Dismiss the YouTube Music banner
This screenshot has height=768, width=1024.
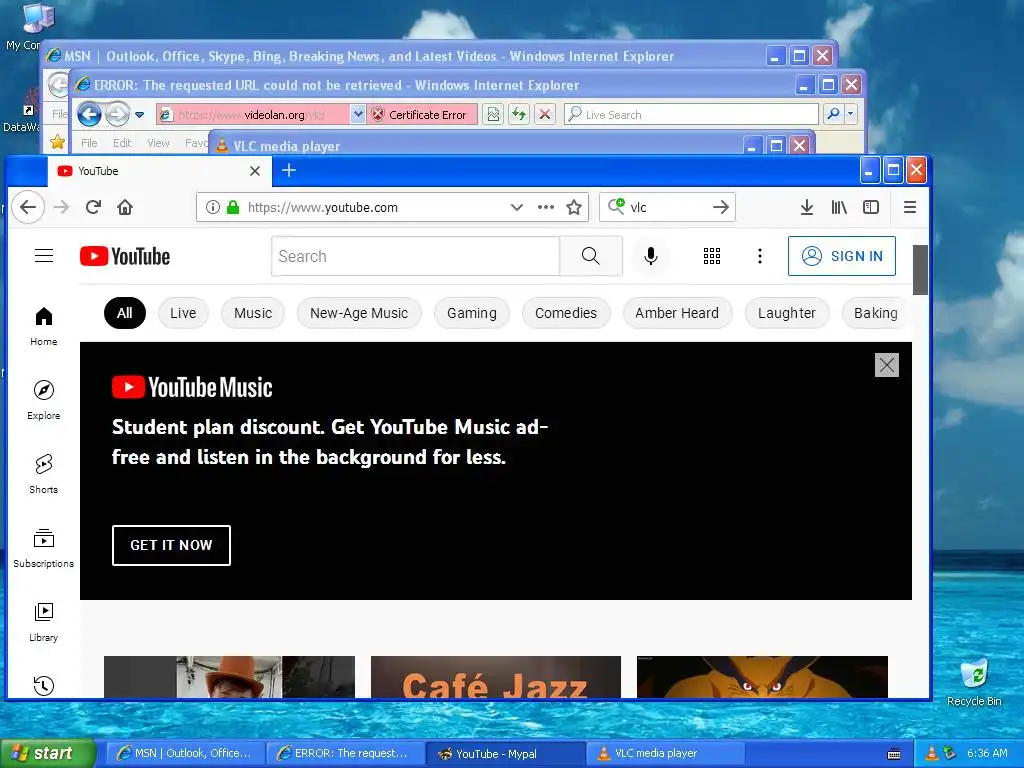(887, 365)
